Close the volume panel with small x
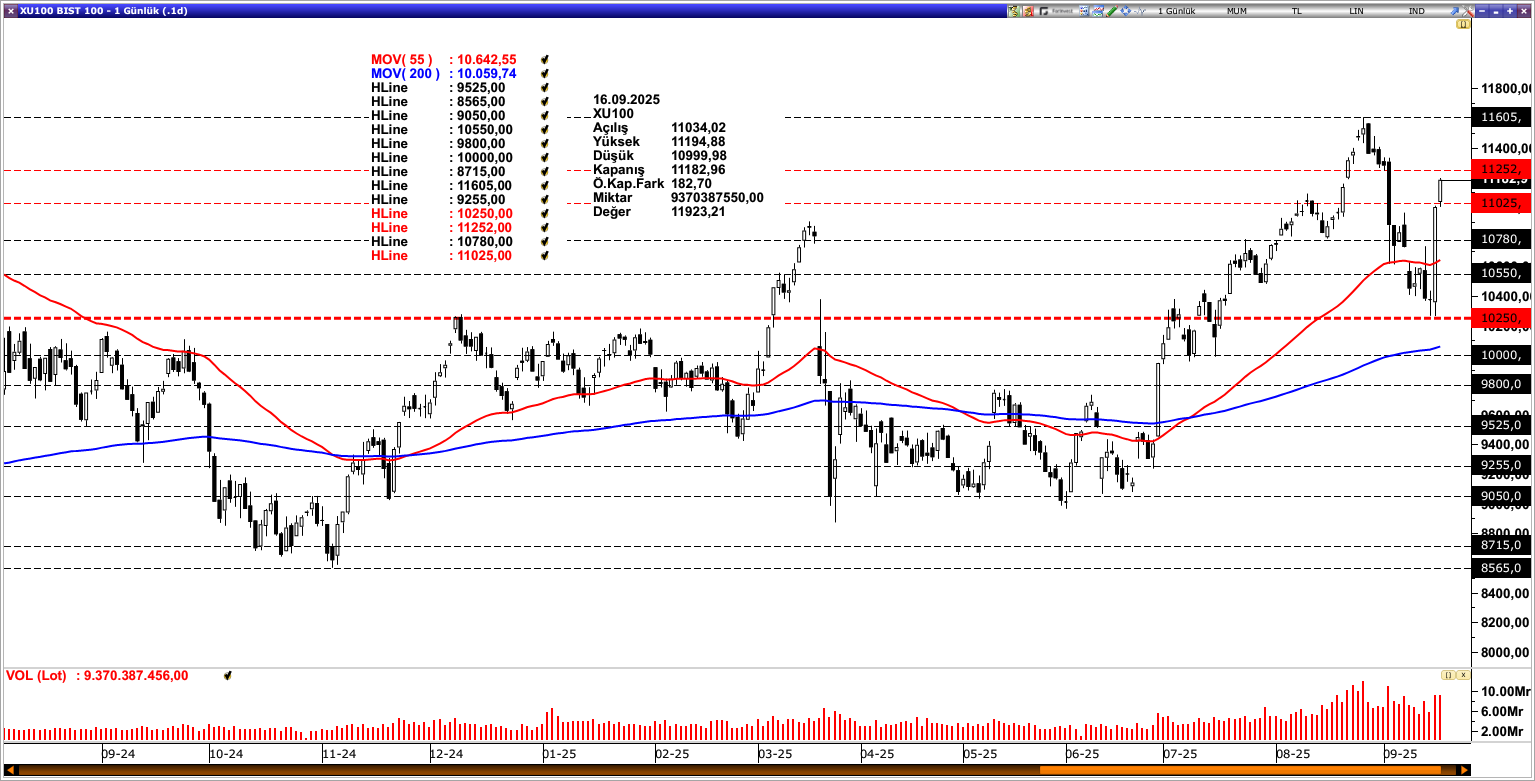This screenshot has height=781, width=1535. (1464, 675)
